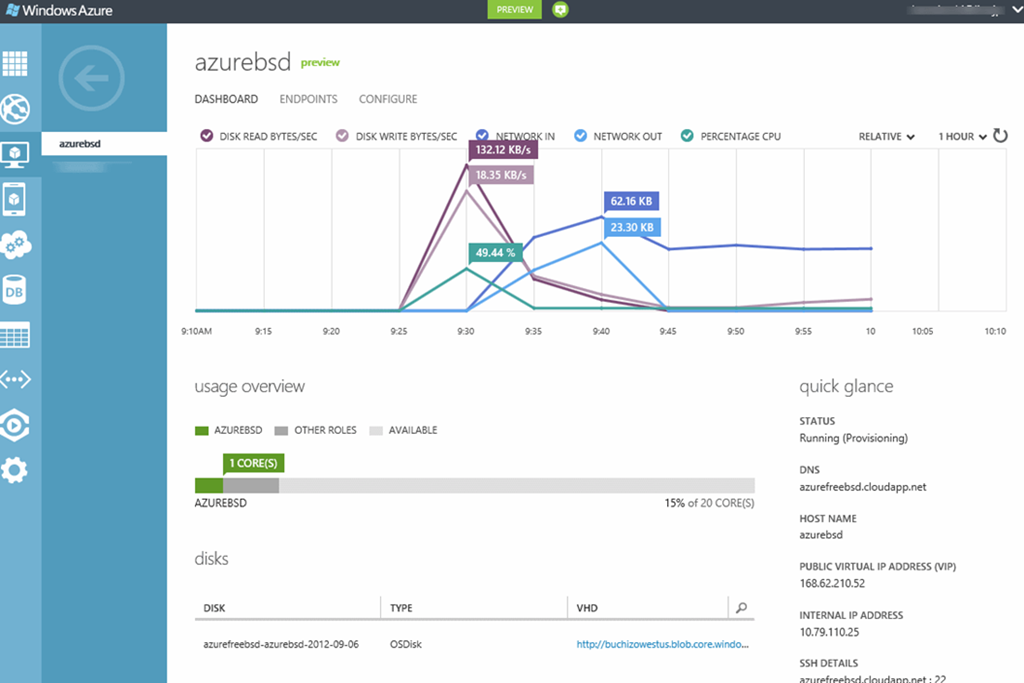Open Mobile Services from the sidebar
The image size is (1024, 683).
point(15,199)
